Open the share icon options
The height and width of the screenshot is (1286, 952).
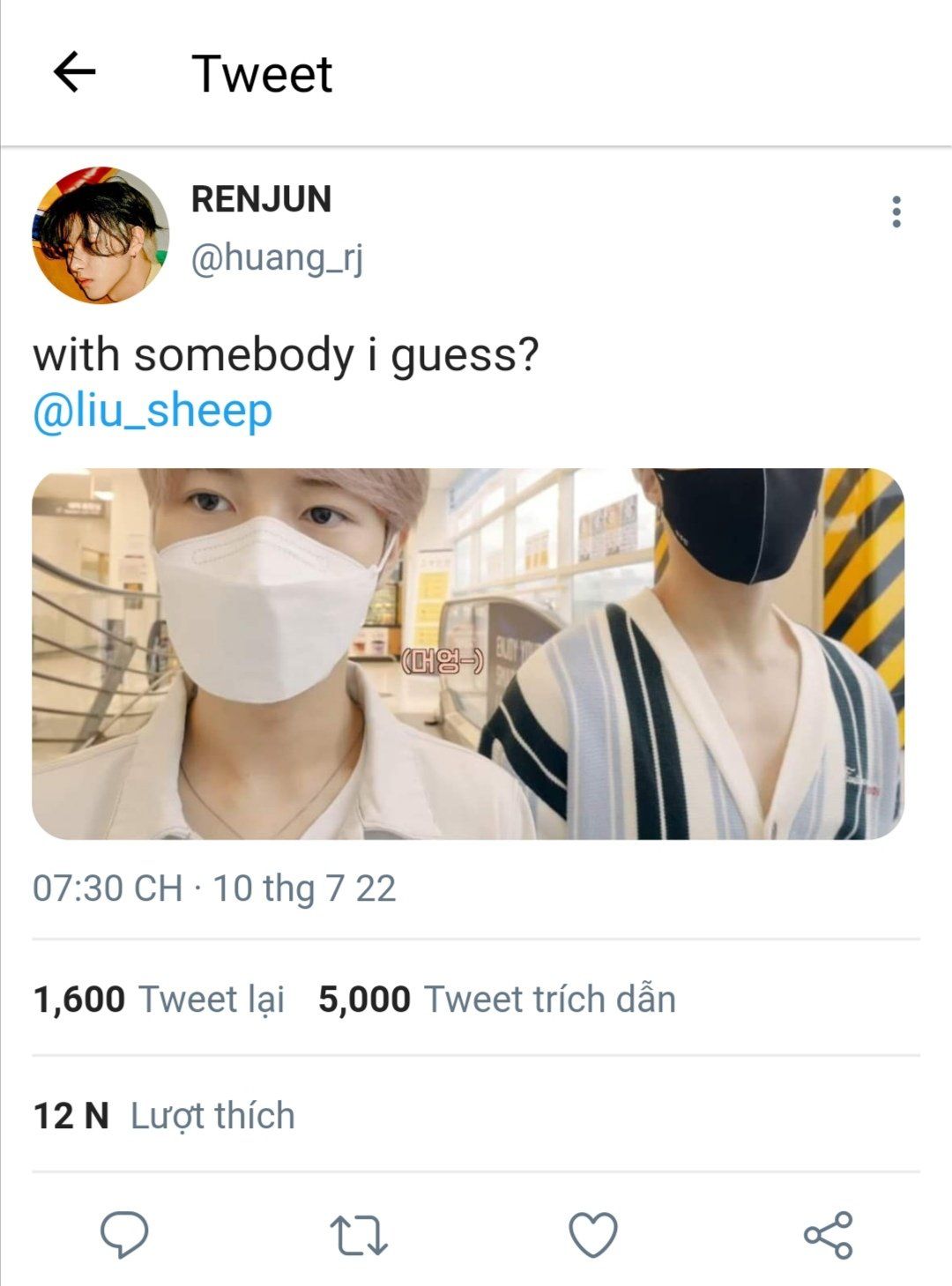(829, 1234)
